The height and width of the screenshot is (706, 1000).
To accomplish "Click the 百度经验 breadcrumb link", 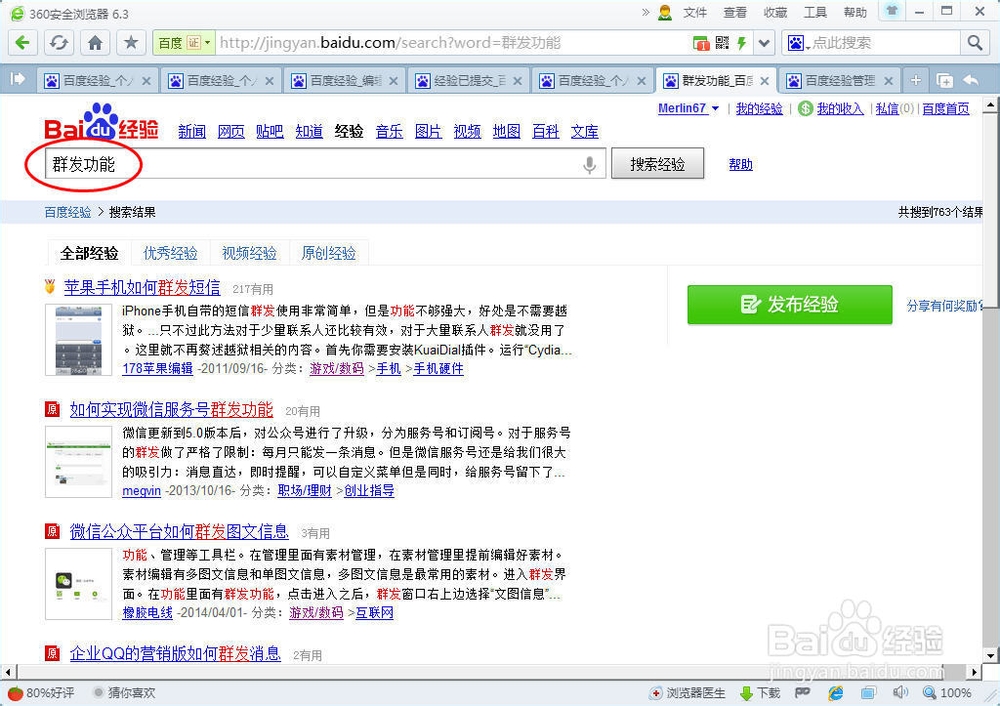I will pos(68,212).
